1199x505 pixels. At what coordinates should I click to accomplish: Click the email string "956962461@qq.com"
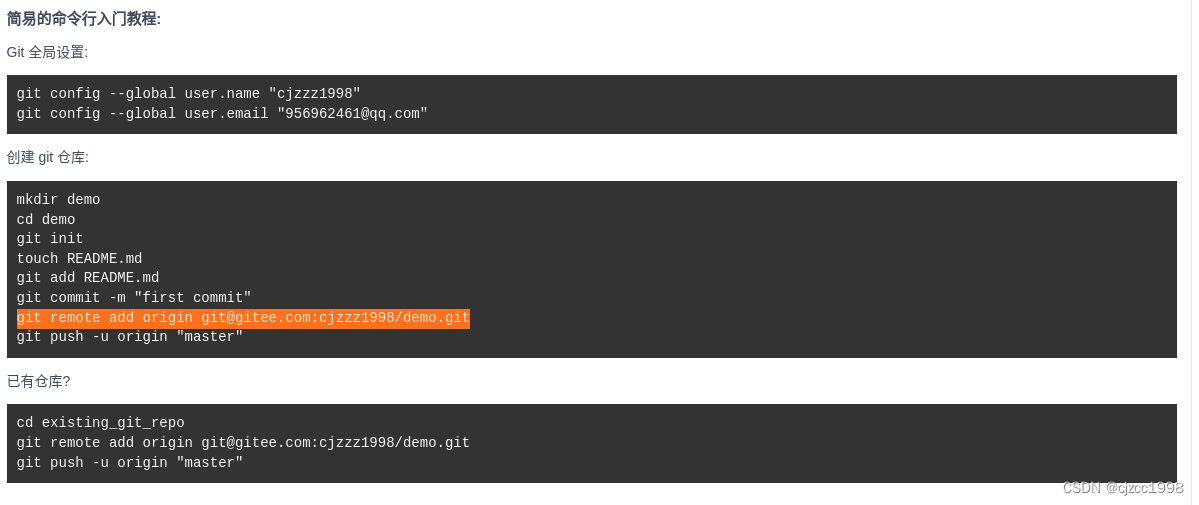[x=353, y=114]
